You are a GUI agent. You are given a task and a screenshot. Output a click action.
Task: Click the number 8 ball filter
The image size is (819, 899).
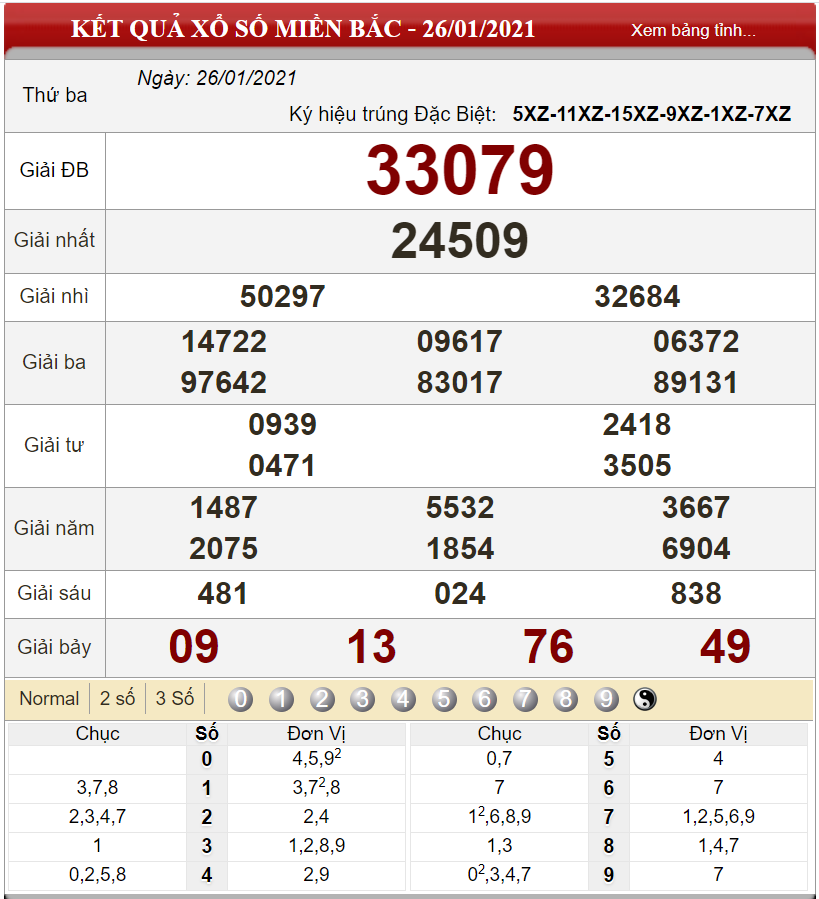click(566, 699)
